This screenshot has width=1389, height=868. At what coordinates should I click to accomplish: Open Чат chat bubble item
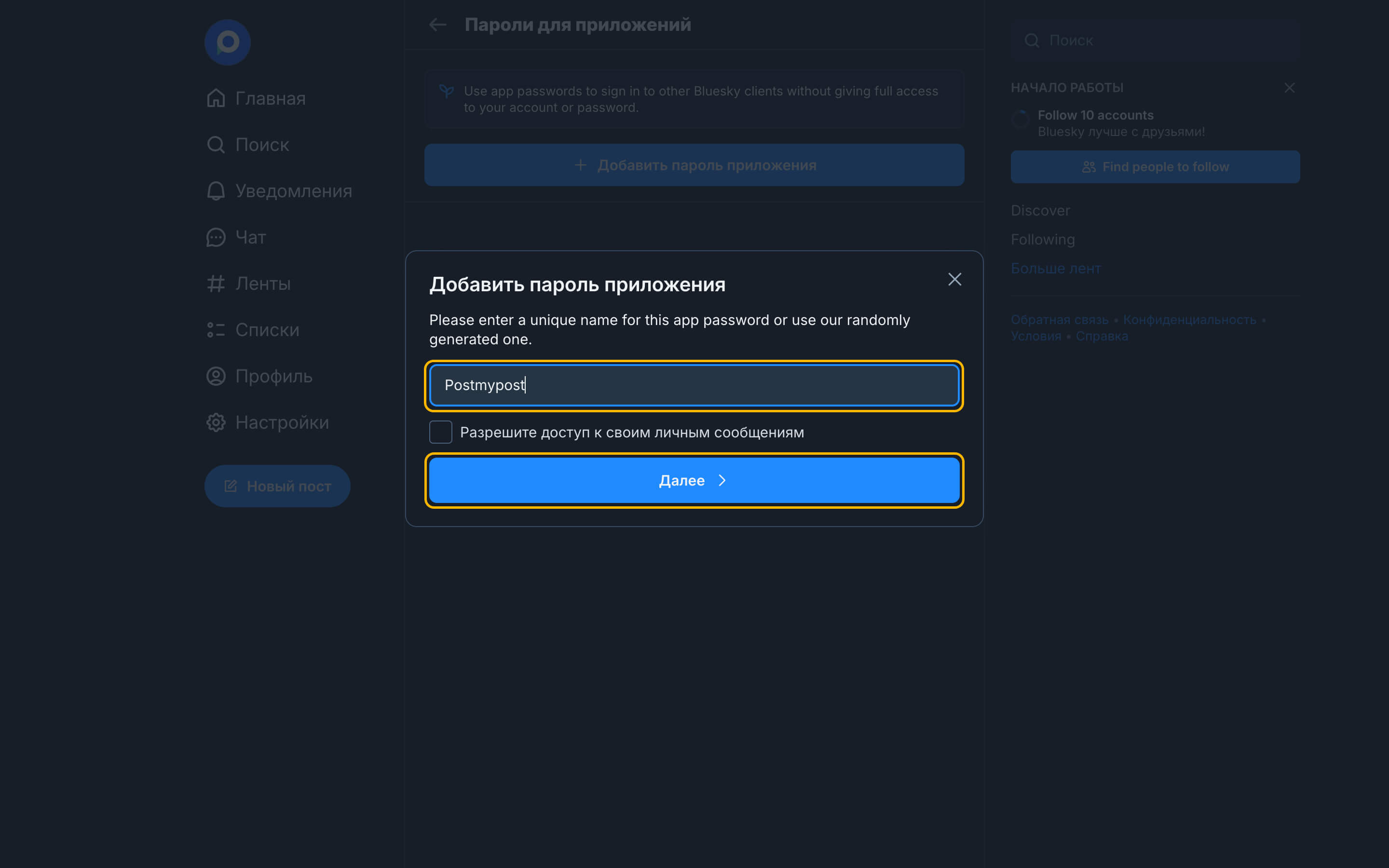(236, 237)
